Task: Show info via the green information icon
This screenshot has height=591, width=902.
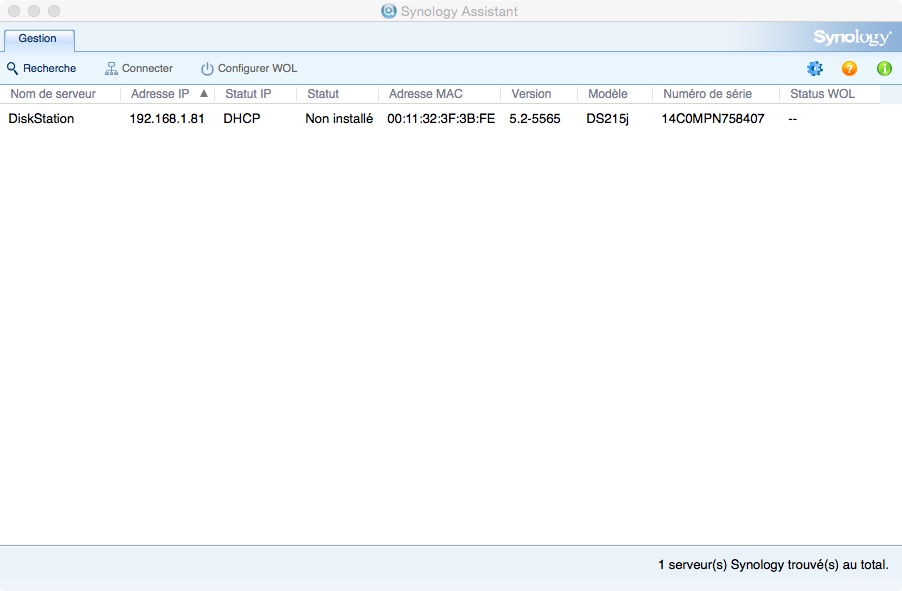Action: click(x=884, y=68)
